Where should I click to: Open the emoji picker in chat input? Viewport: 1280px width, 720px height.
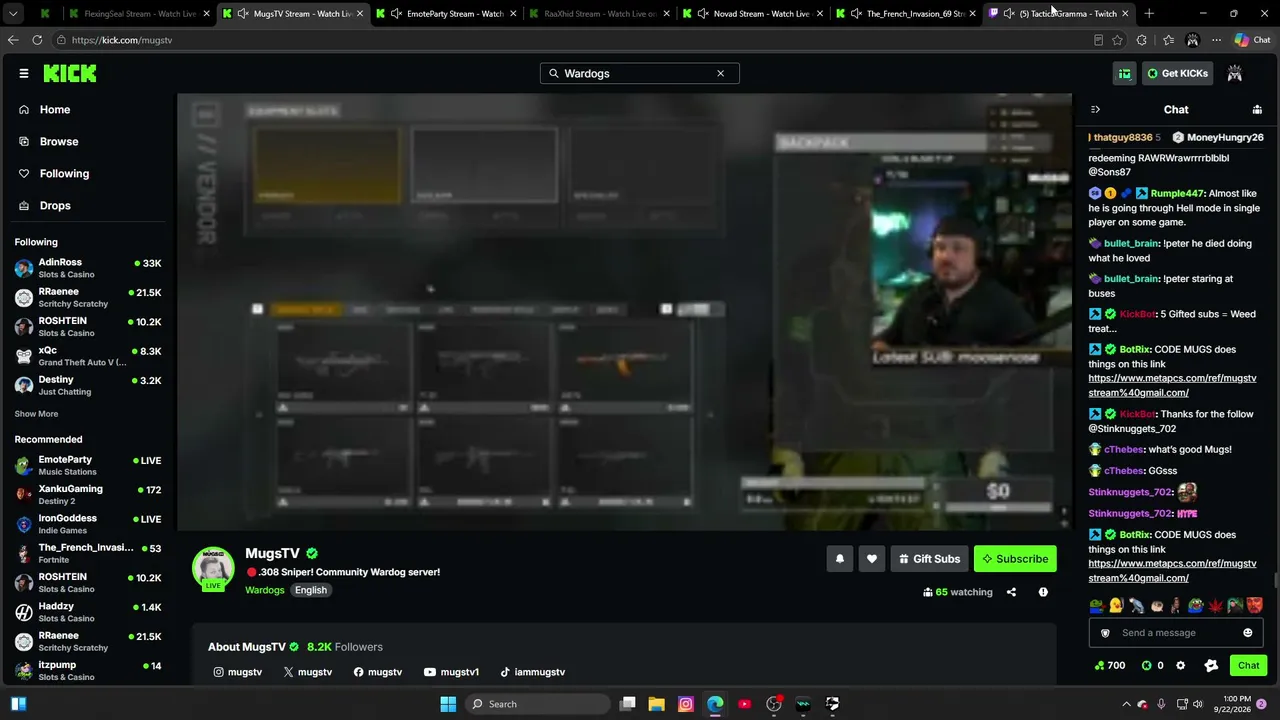click(1247, 633)
